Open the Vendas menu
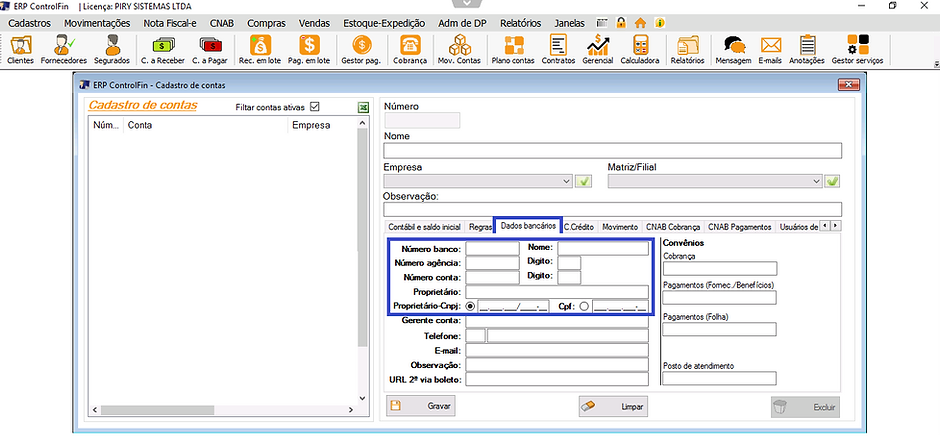The height and width of the screenshot is (440, 940). click(x=314, y=23)
